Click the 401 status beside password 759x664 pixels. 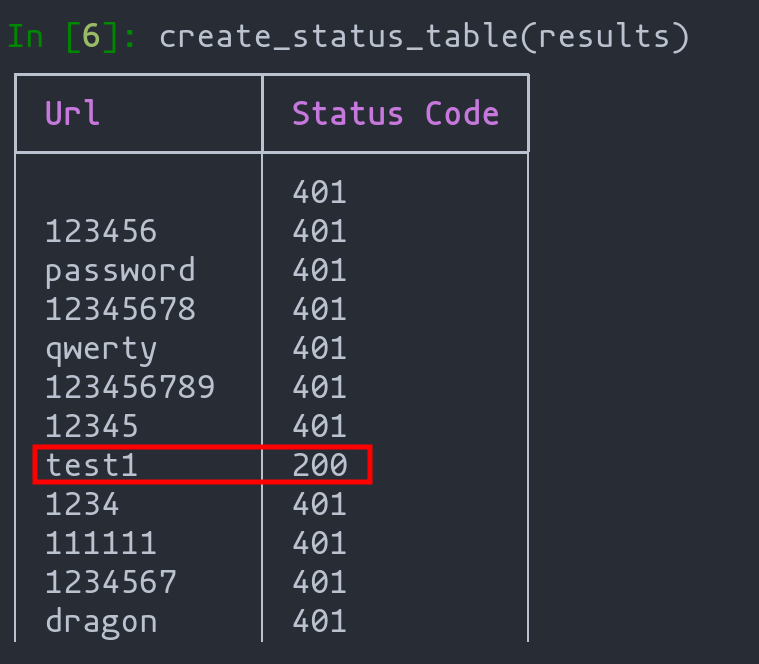tap(319, 271)
